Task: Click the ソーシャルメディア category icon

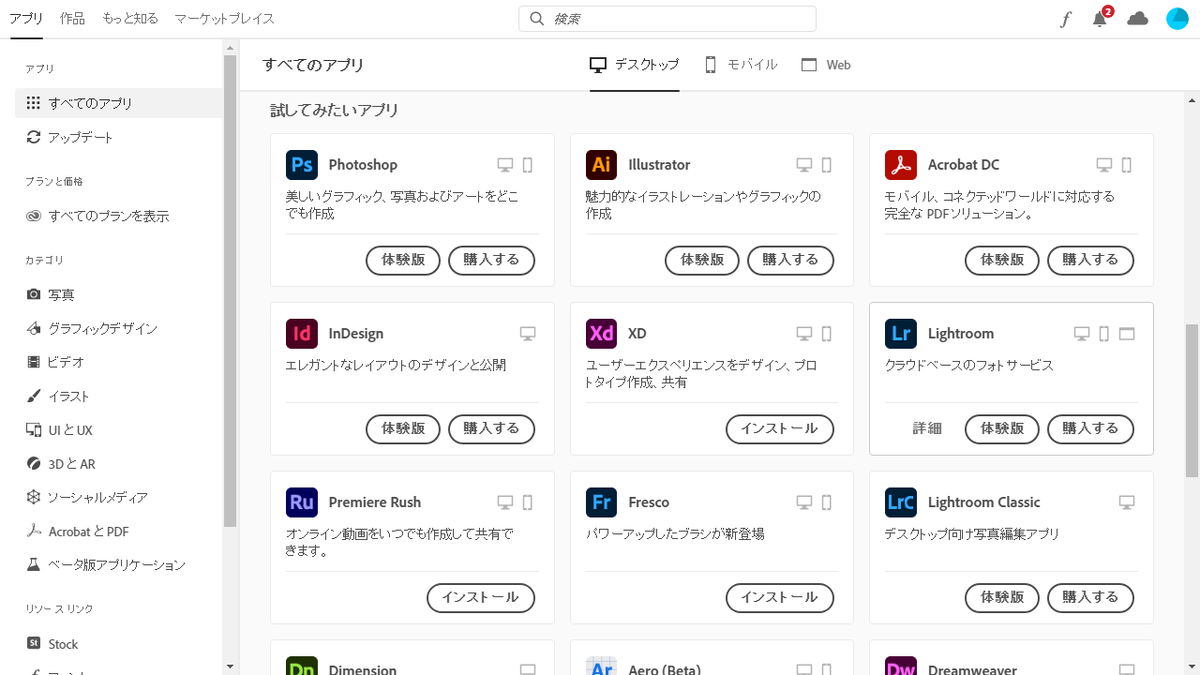Action: coord(34,497)
